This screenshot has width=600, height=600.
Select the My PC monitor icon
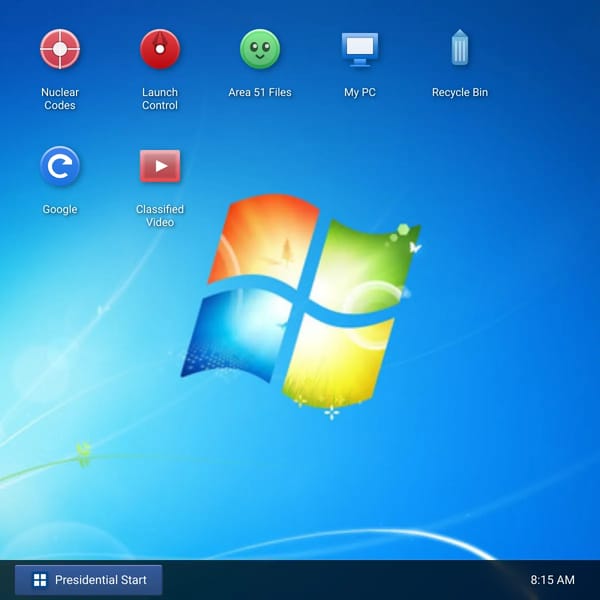360,49
